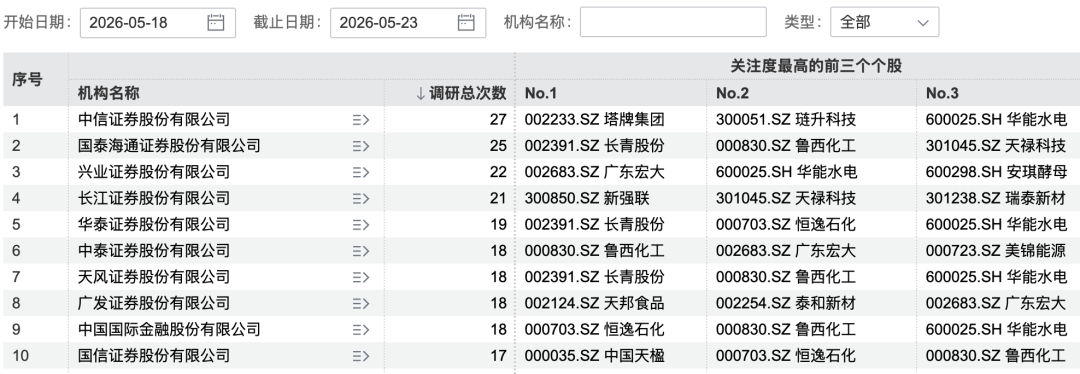Click survey count 27 for 中信证券
The height and width of the screenshot is (374, 1080).
(498, 120)
